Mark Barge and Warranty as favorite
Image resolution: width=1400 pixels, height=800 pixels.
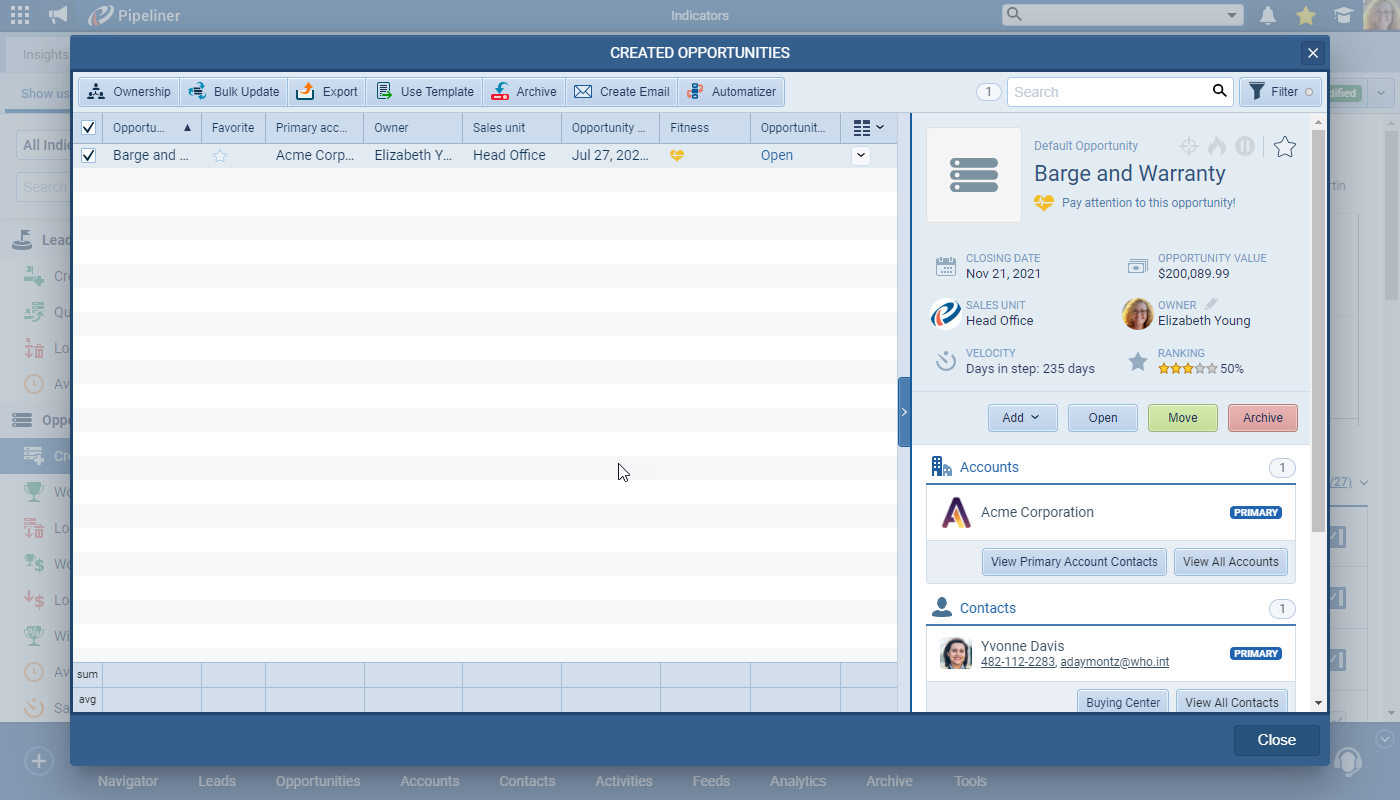219,155
